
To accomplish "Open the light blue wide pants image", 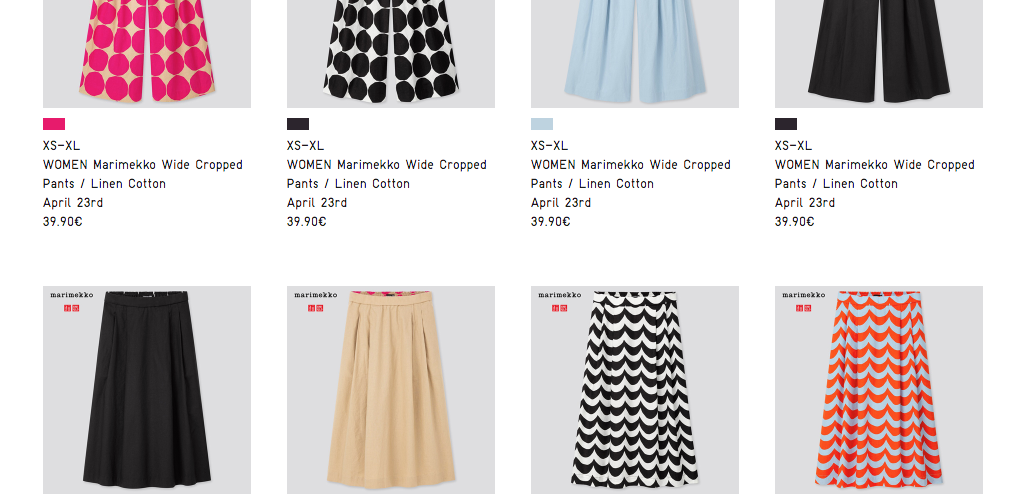I will pos(634,54).
